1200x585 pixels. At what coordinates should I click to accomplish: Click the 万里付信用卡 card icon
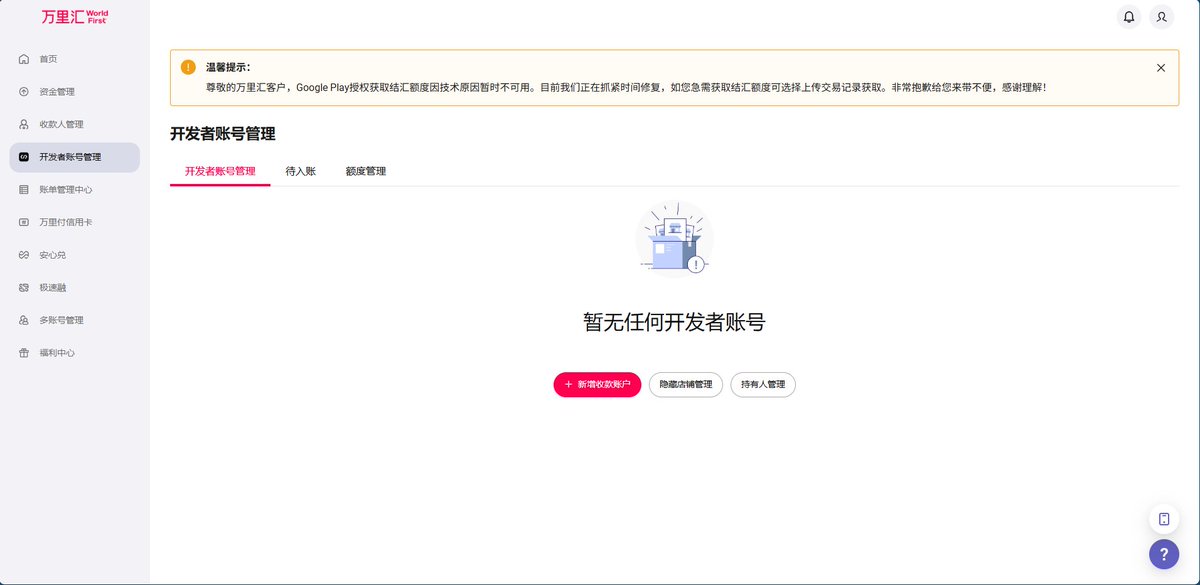[x=24, y=222]
